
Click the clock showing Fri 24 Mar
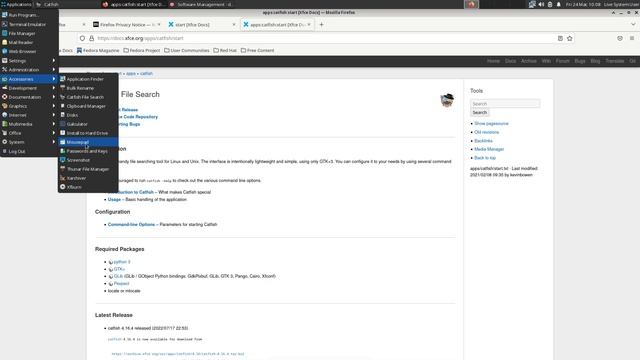[583, 4]
